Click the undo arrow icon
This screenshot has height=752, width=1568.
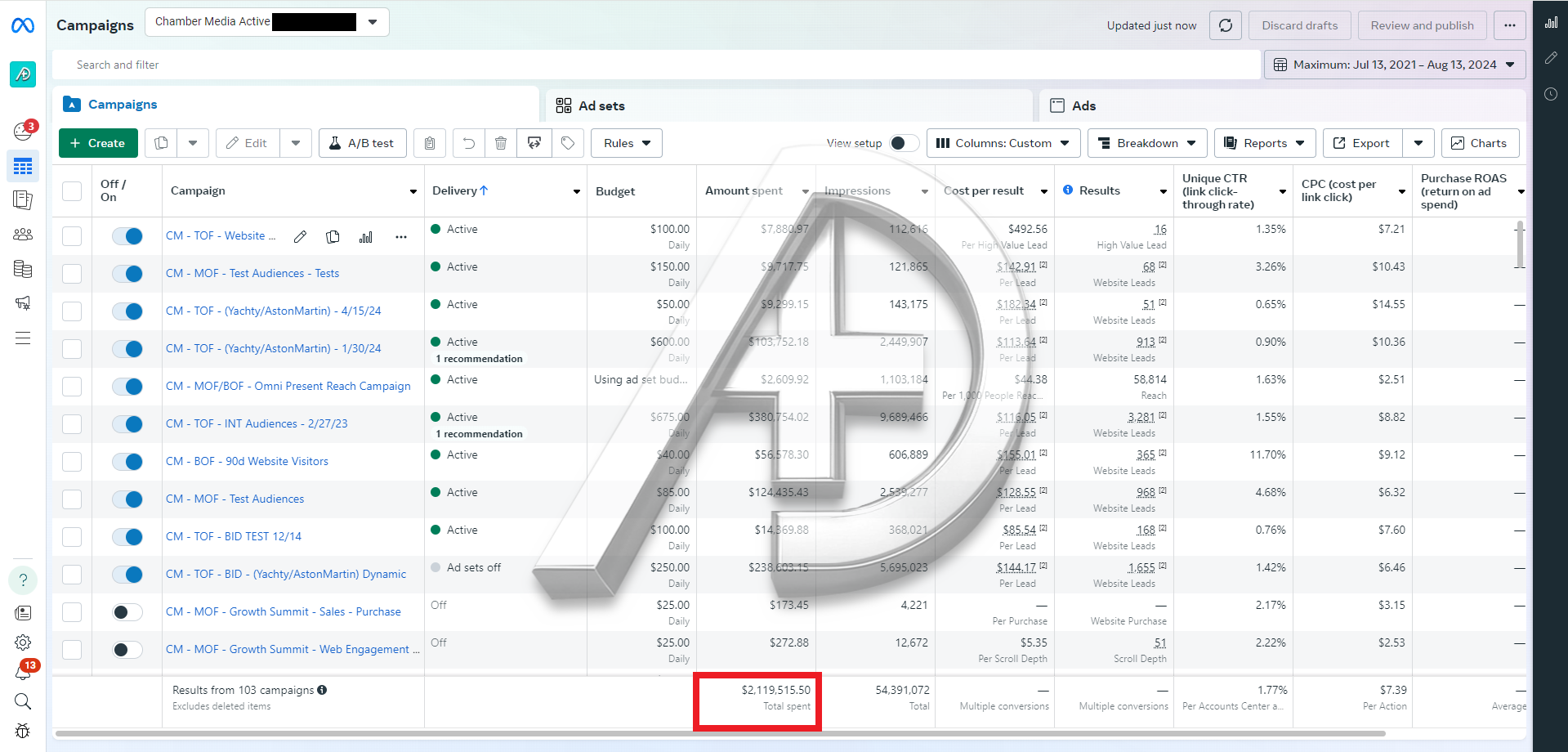pyautogui.click(x=468, y=143)
